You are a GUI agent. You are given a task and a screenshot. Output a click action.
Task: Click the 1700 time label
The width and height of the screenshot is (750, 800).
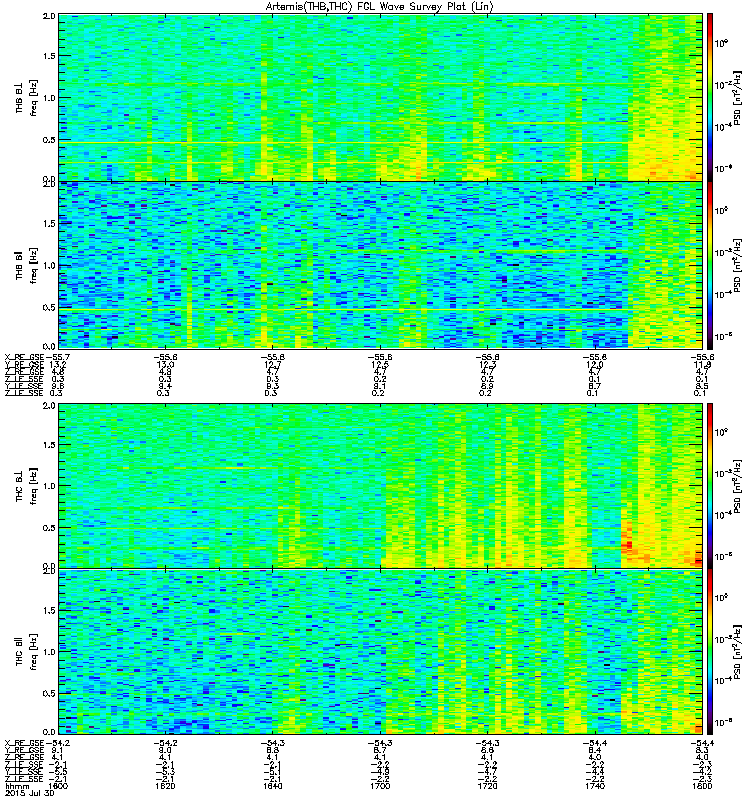pyautogui.click(x=380, y=786)
